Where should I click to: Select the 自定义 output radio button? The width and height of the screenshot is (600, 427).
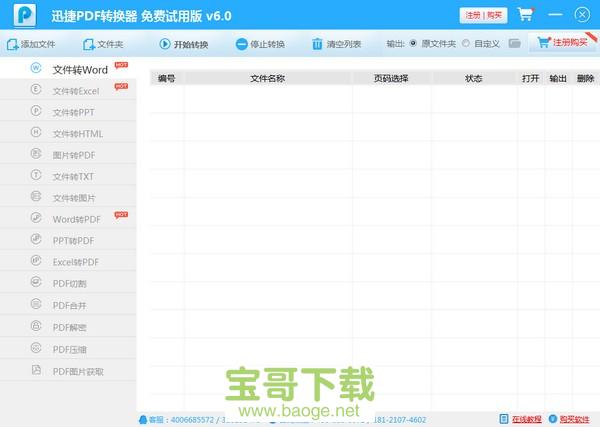point(466,43)
